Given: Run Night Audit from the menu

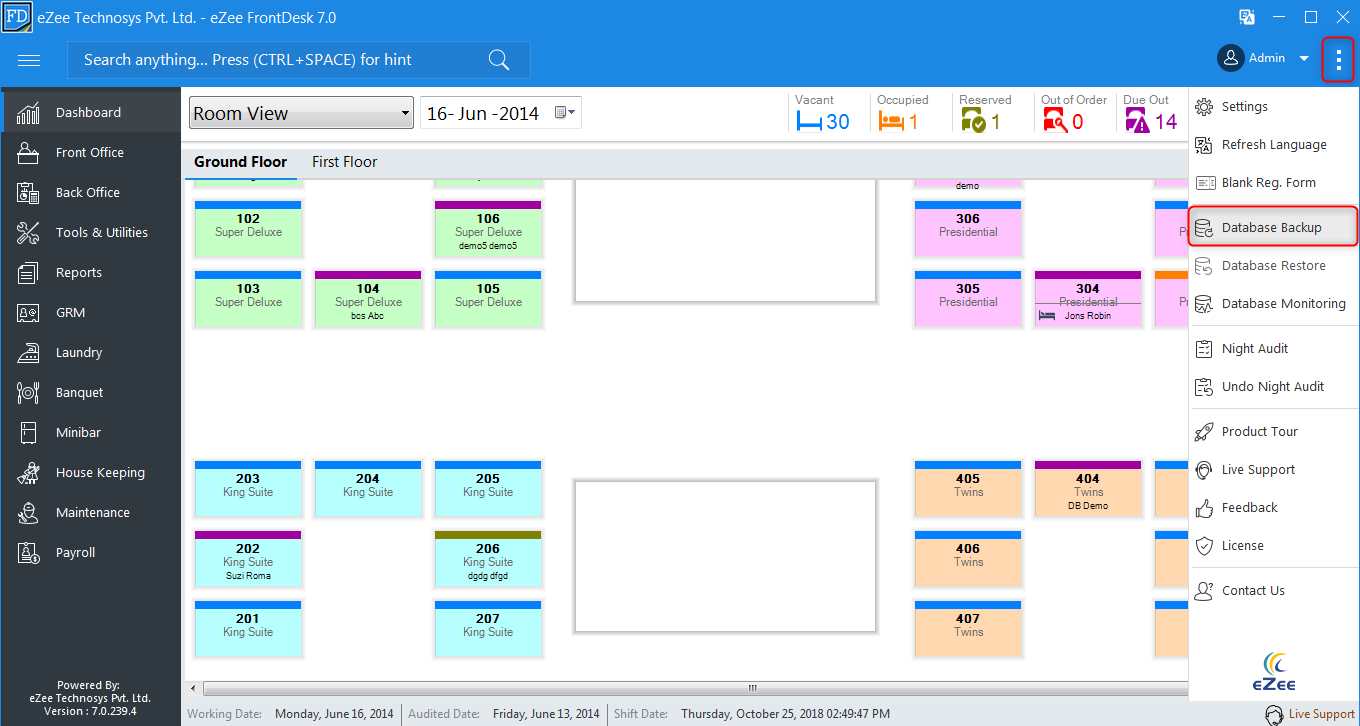Looking at the screenshot, I should click(1273, 349).
